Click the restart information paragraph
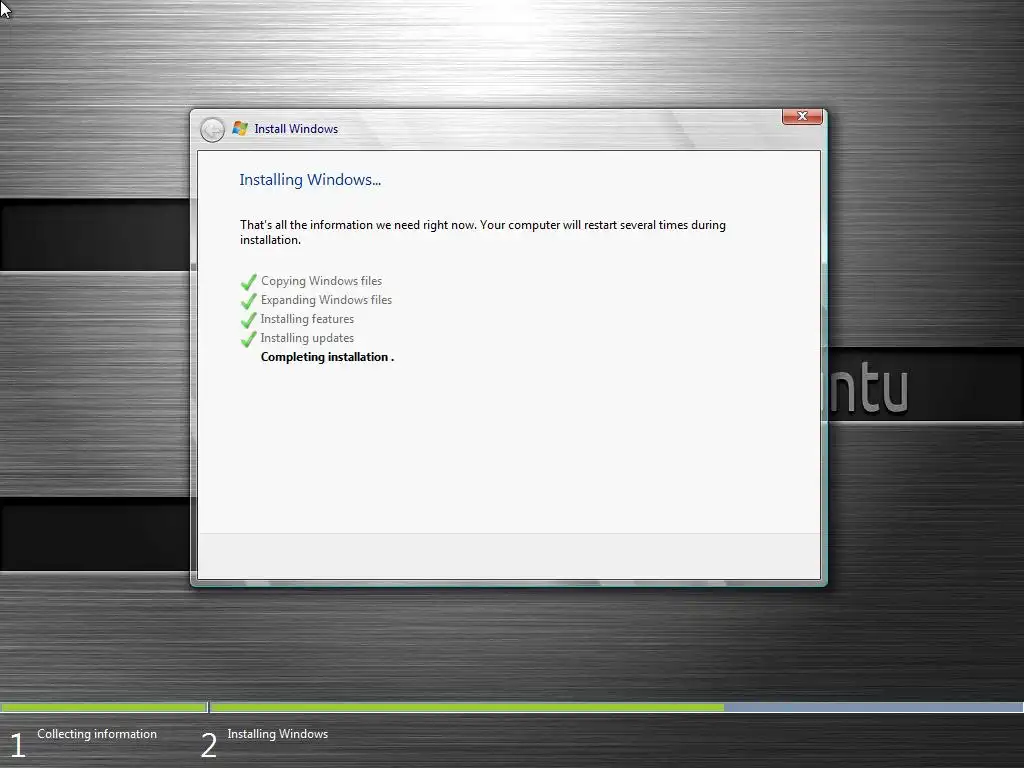This screenshot has width=1024, height=768. coord(483,232)
